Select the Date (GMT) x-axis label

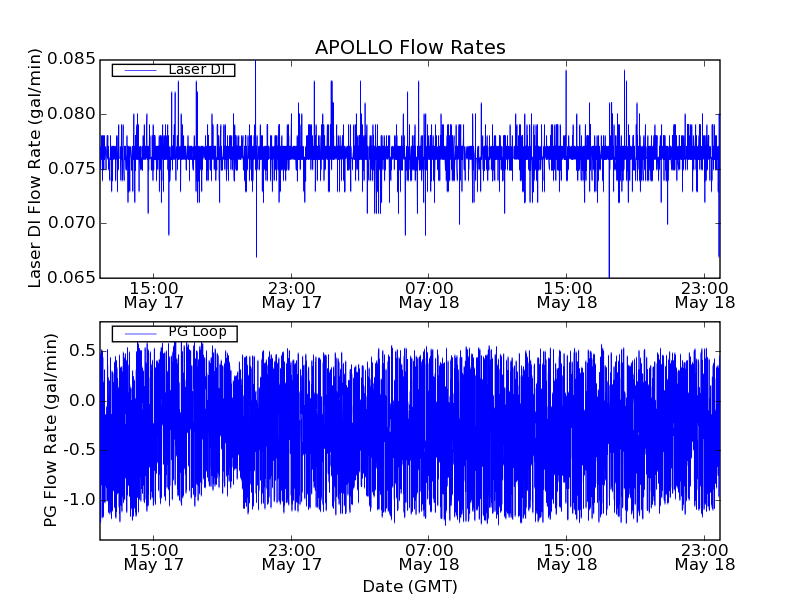tap(410, 586)
